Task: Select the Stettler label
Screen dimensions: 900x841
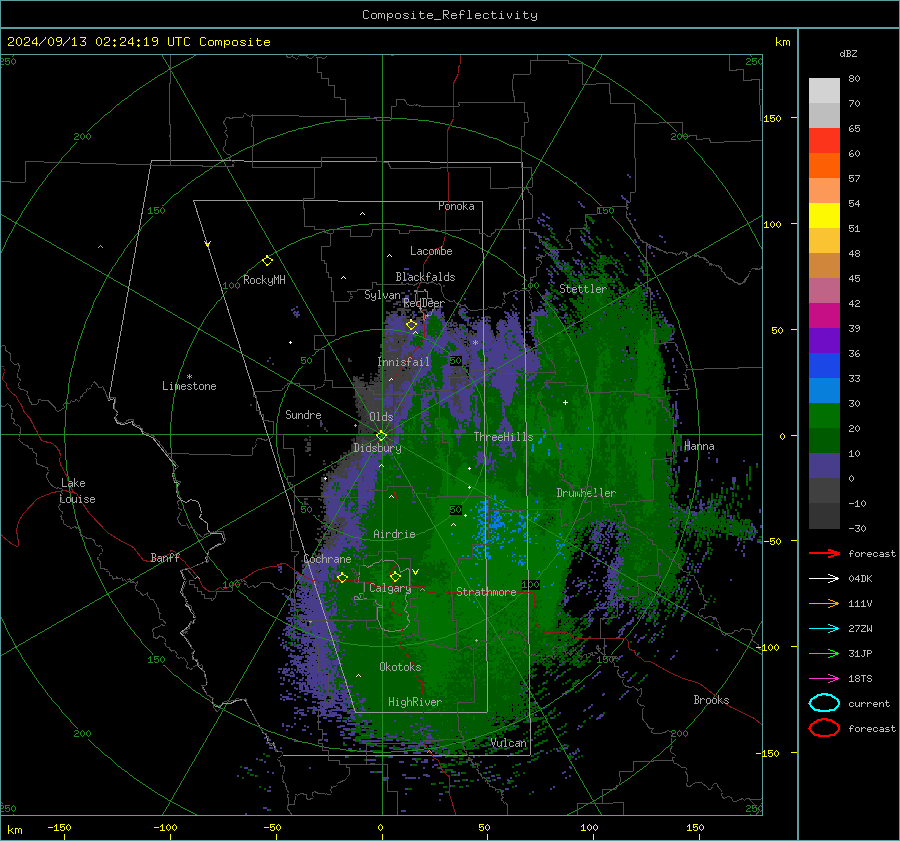Action: coord(583,289)
